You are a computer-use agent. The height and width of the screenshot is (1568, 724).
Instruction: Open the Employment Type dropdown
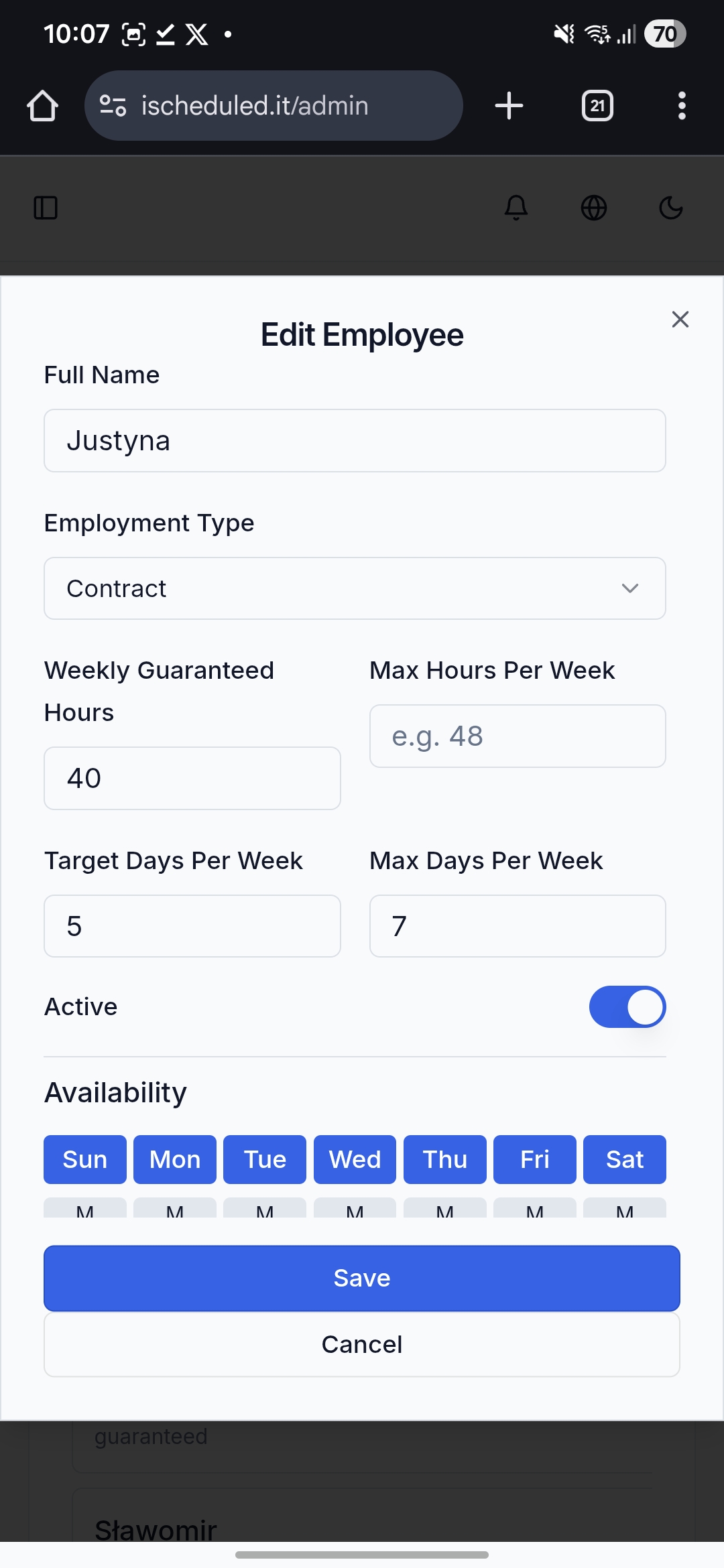coord(355,588)
